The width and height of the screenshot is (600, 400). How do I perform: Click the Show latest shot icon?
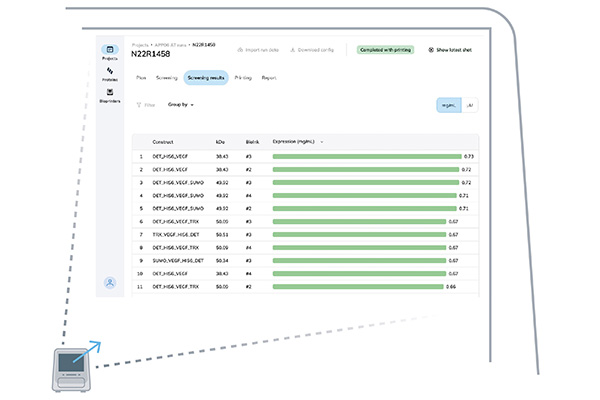coord(430,48)
